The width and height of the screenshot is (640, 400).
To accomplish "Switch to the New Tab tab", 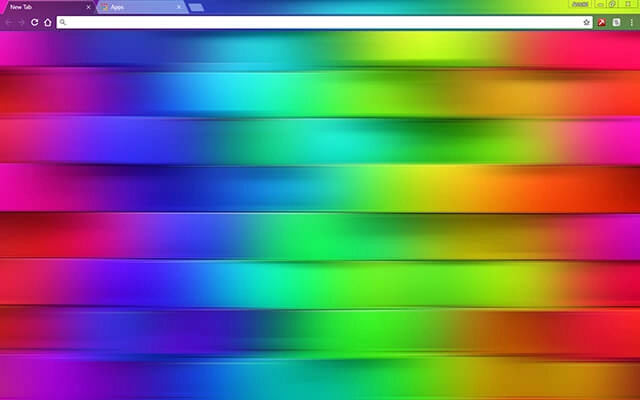I will click(48, 7).
